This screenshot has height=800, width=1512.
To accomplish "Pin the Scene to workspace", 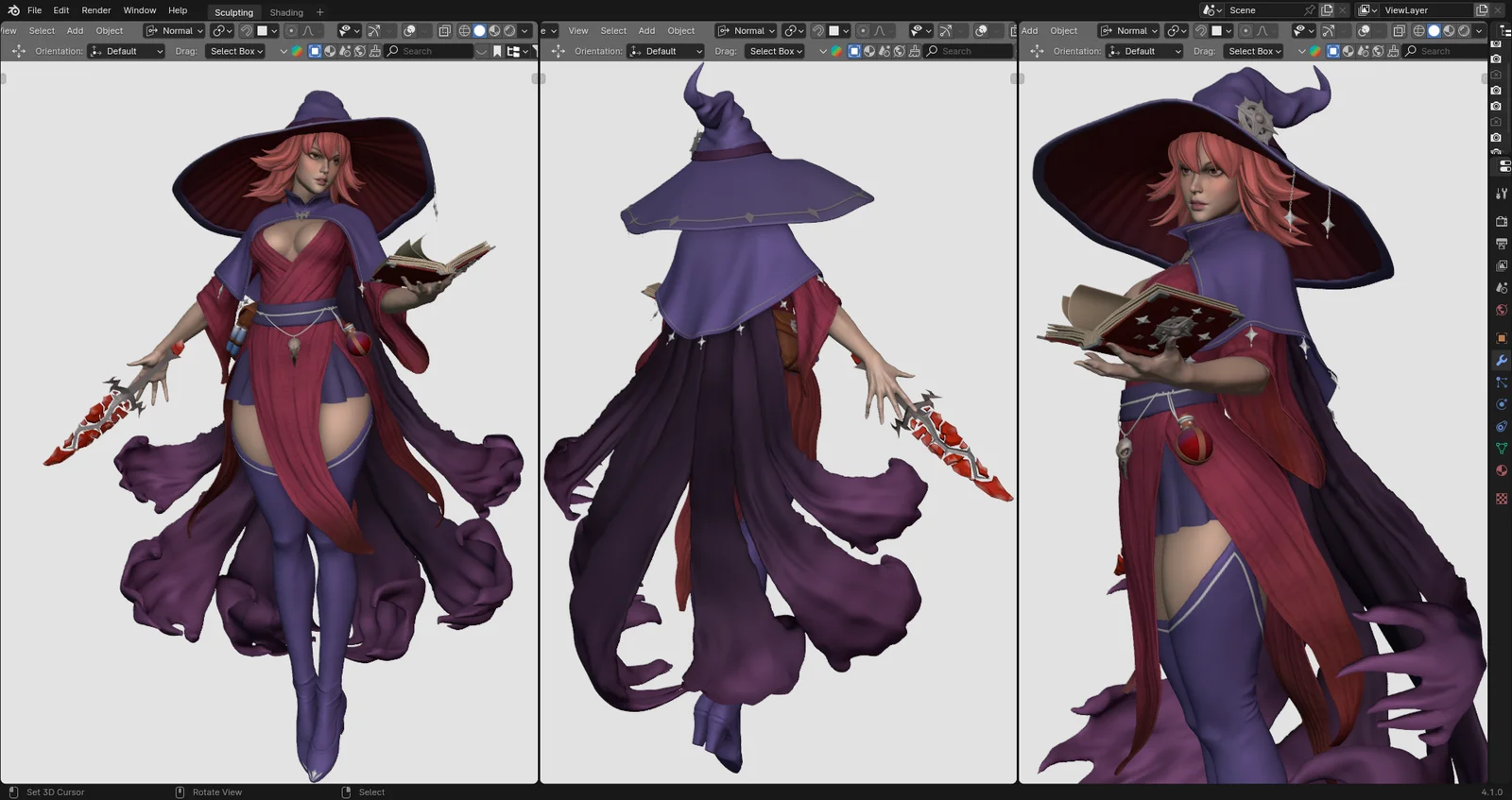I will coord(1310,10).
